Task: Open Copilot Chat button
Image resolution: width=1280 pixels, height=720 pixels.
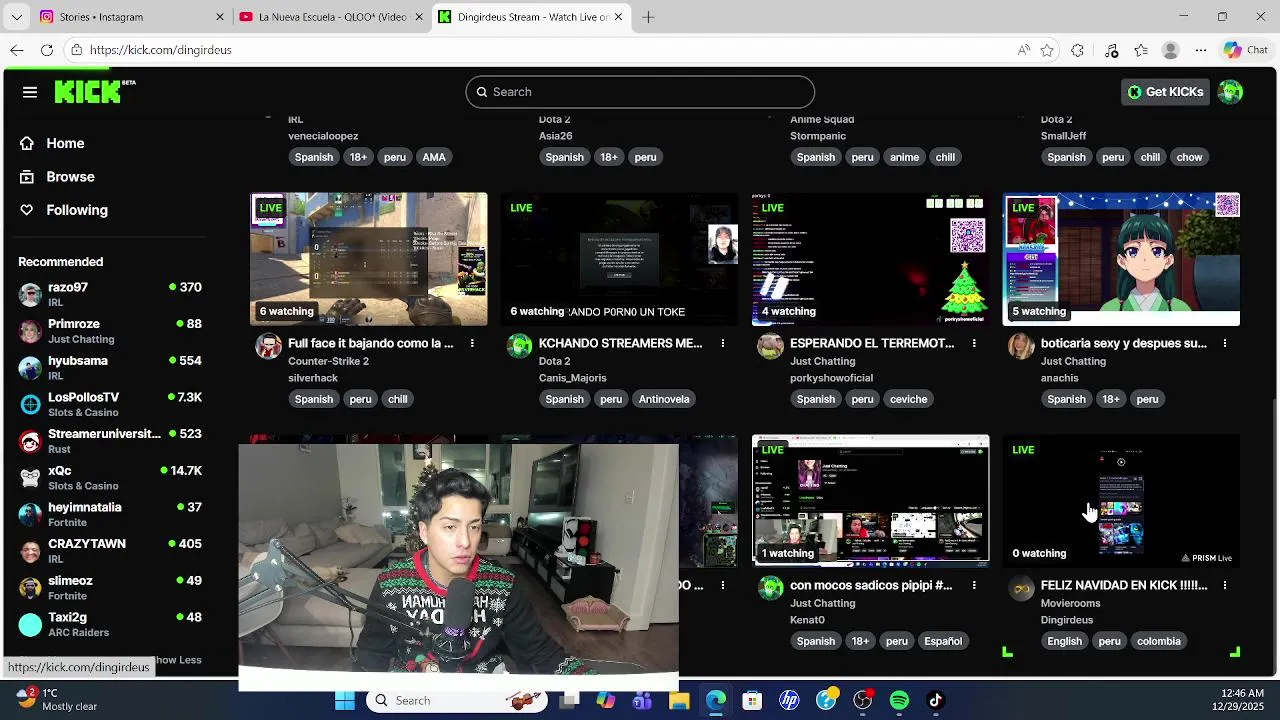Action: click(1246, 50)
